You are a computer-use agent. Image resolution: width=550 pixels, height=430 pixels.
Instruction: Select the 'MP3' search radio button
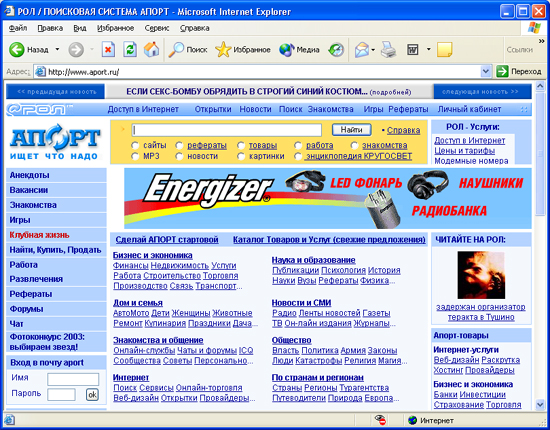pos(135,156)
